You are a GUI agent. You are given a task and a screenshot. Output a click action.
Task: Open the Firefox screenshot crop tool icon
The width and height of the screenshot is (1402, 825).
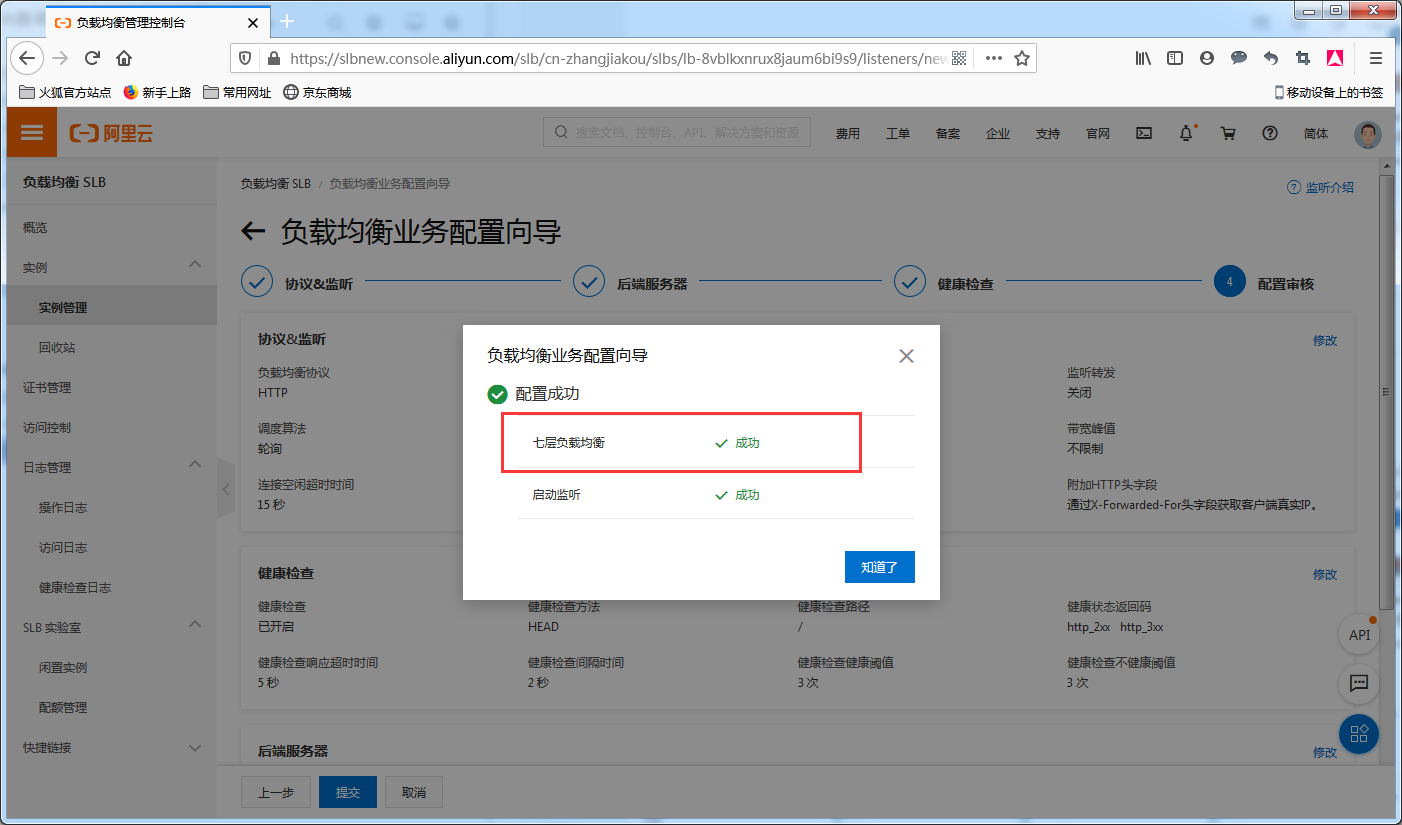pos(1302,58)
